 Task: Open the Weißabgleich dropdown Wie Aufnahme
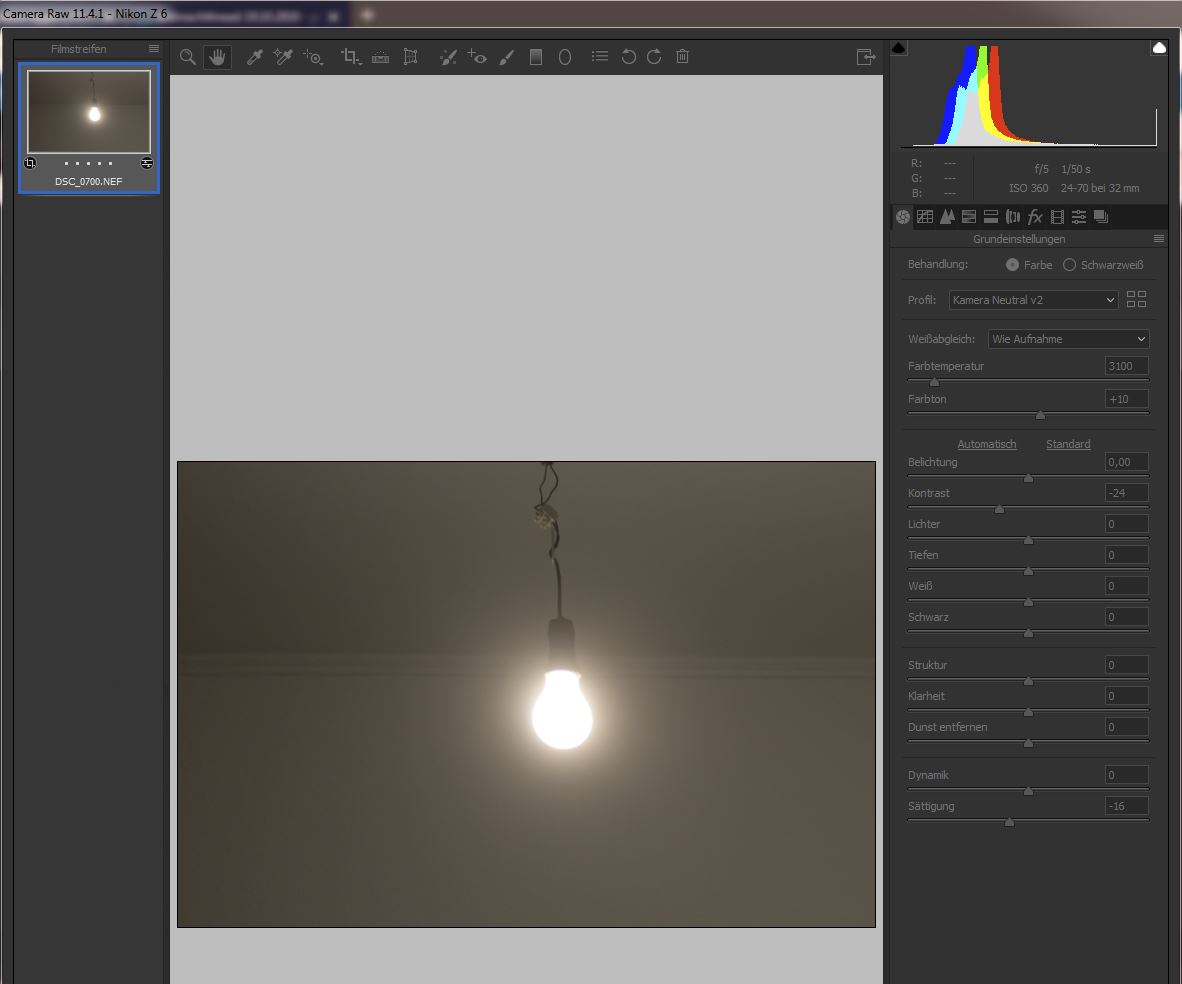[1068, 339]
